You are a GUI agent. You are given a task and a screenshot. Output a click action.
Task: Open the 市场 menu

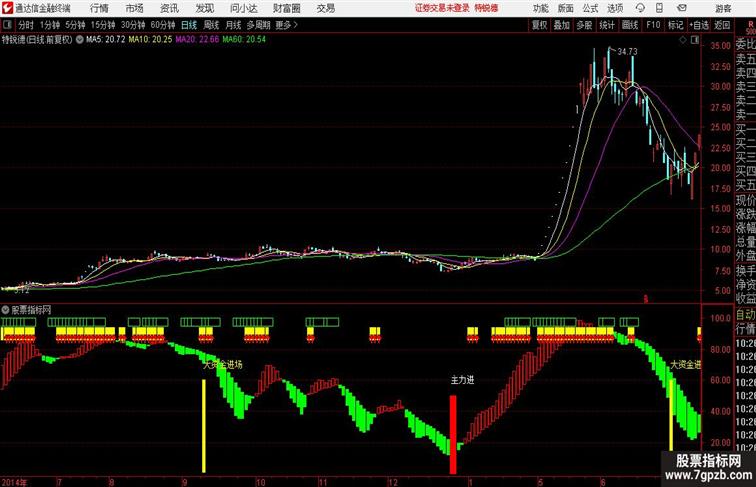[x=134, y=8]
